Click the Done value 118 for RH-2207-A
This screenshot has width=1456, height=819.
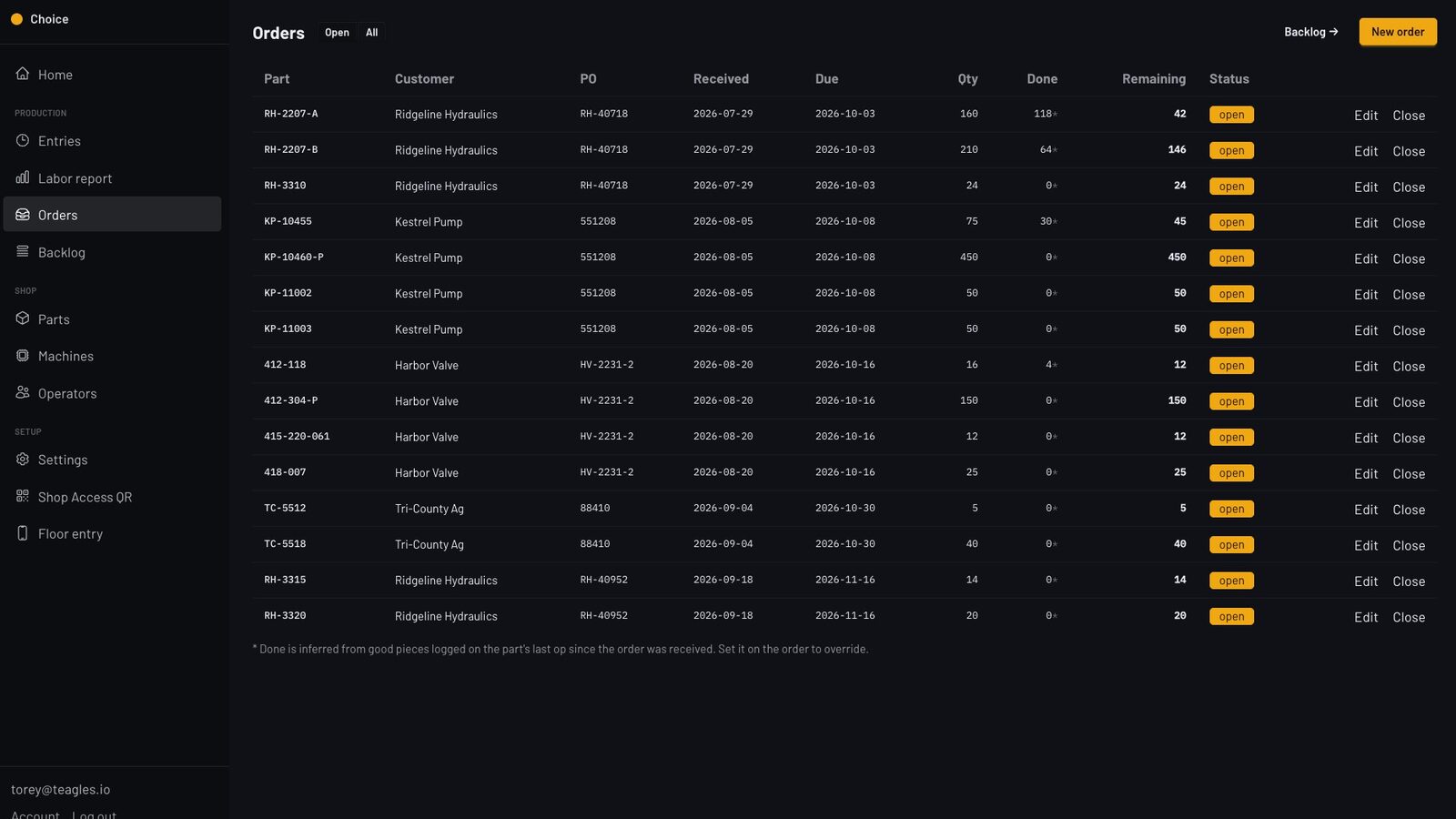click(1043, 114)
